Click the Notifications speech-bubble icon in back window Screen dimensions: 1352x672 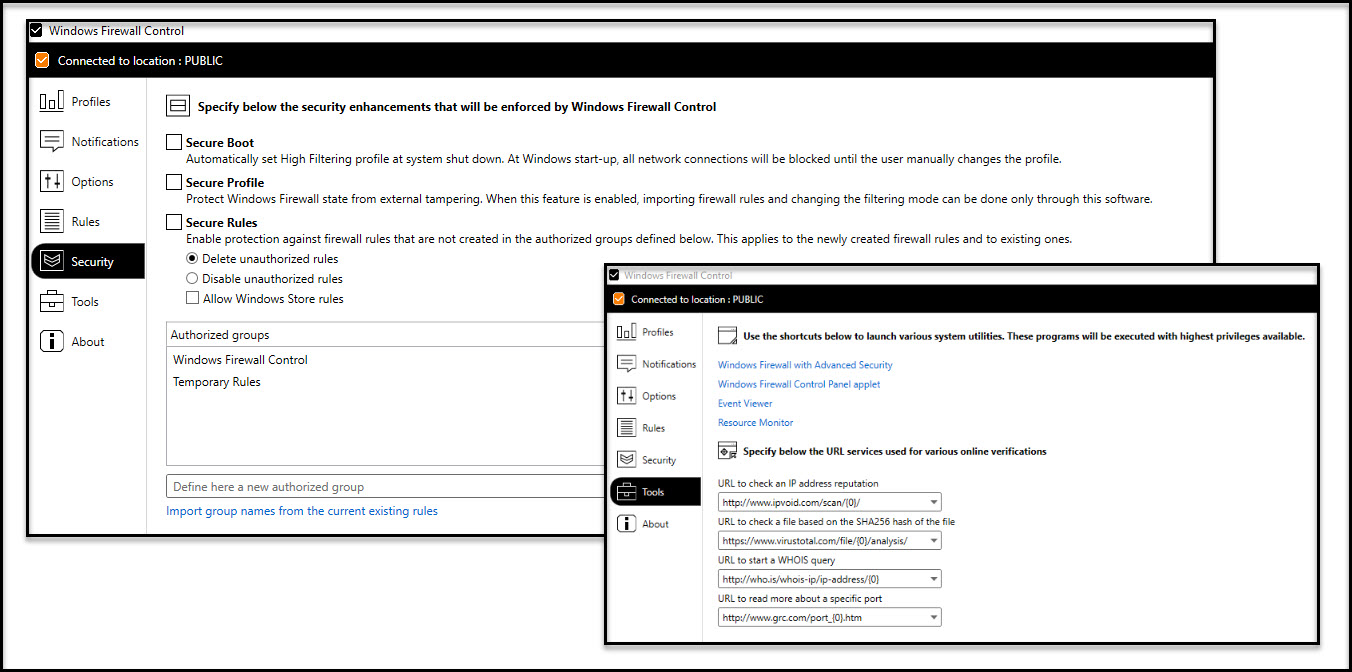(52, 141)
